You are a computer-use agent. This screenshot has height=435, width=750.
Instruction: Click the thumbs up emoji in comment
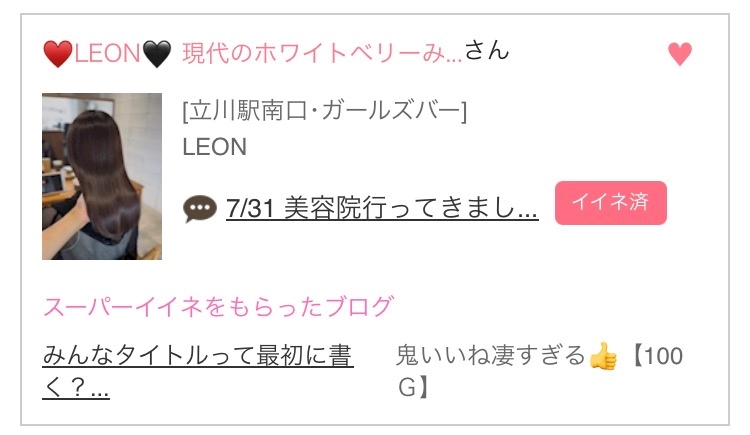pos(603,357)
